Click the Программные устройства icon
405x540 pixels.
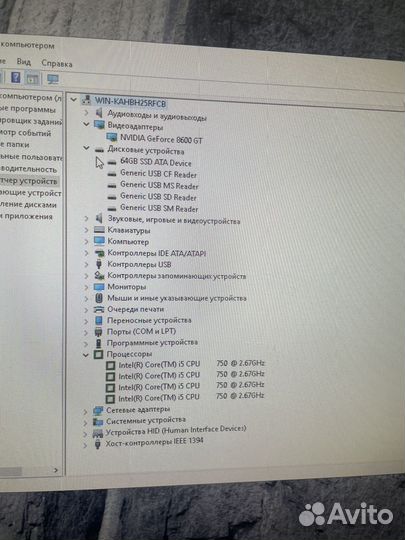(x=98, y=343)
